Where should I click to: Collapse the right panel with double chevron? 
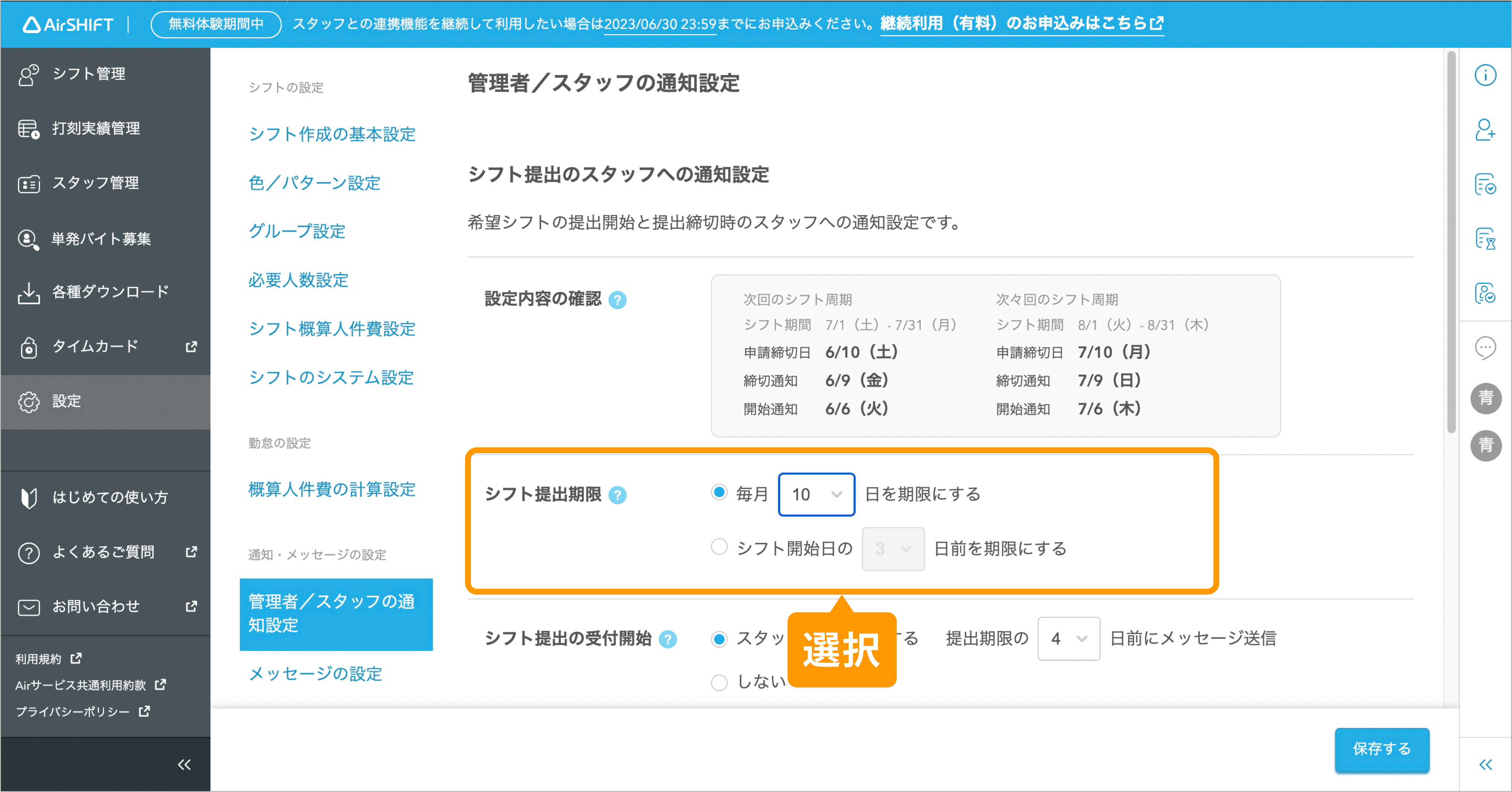(x=1486, y=765)
